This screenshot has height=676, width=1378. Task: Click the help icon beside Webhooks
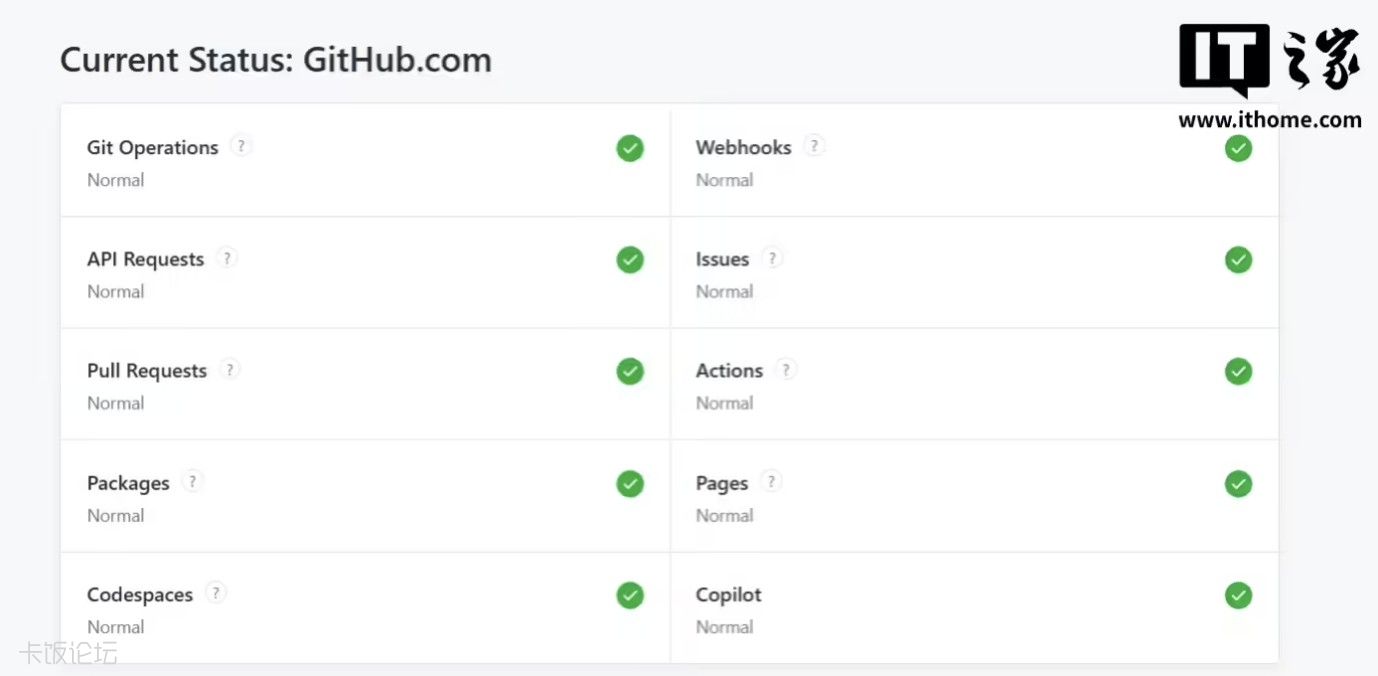[x=815, y=146]
